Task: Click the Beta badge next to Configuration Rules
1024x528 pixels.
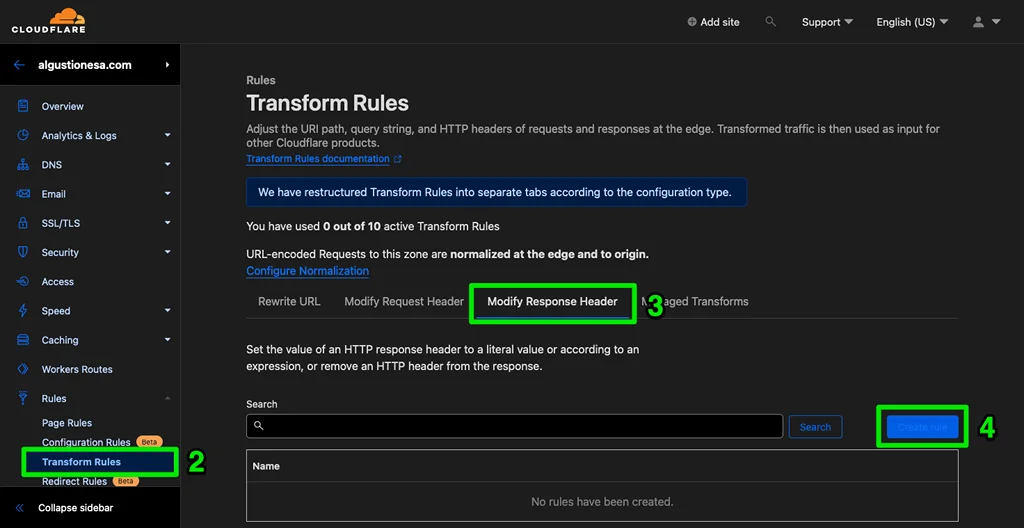Action: 149,442
